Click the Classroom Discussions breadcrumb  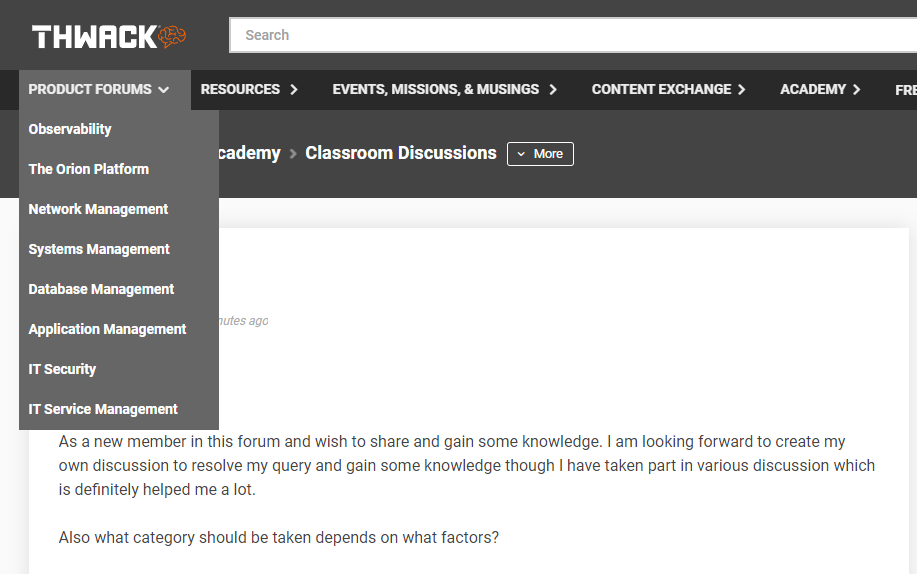coord(401,153)
